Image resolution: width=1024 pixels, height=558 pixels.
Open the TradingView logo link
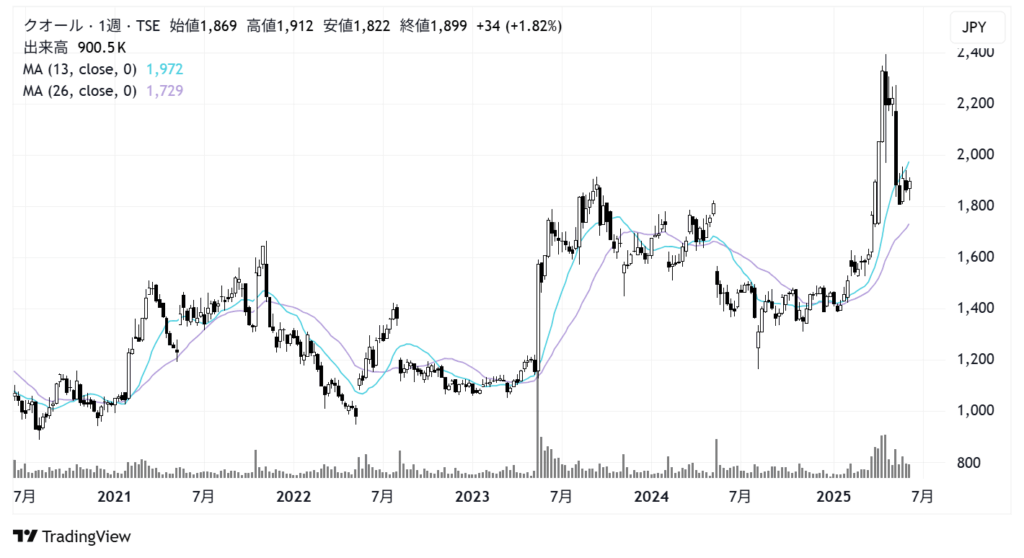click(x=72, y=536)
